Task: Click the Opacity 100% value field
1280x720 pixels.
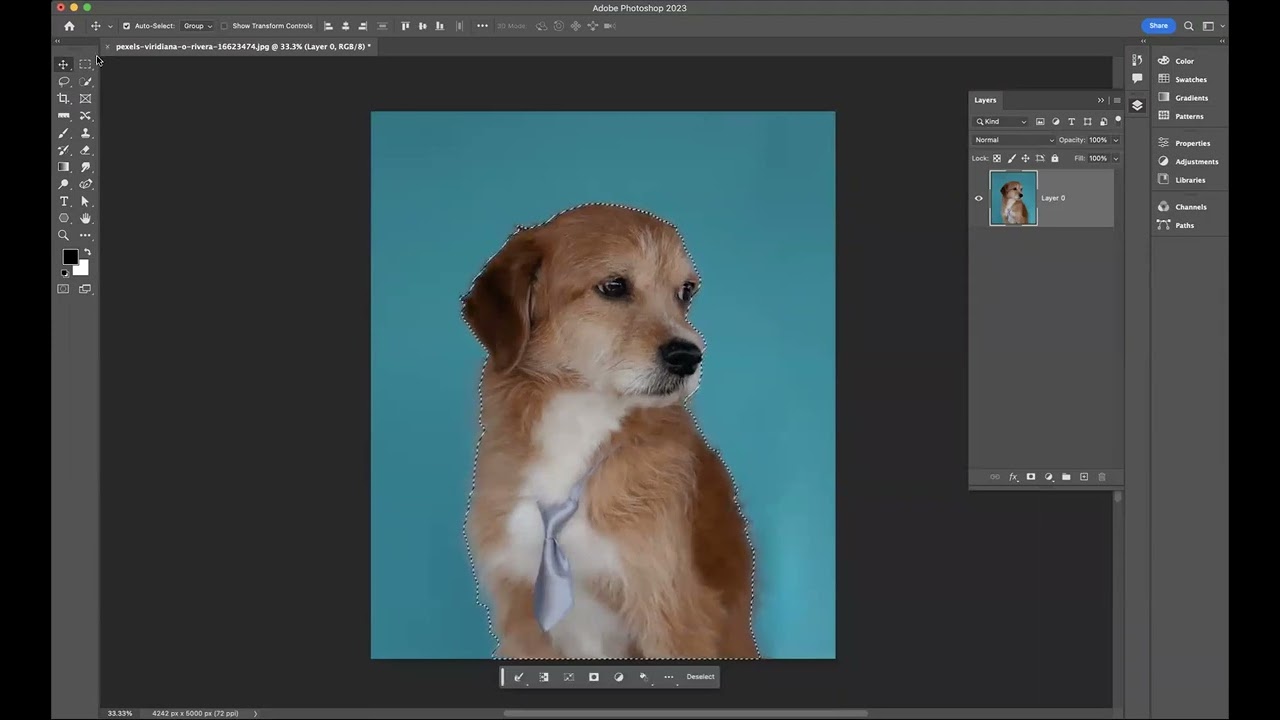Action: pyautogui.click(x=1098, y=140)
